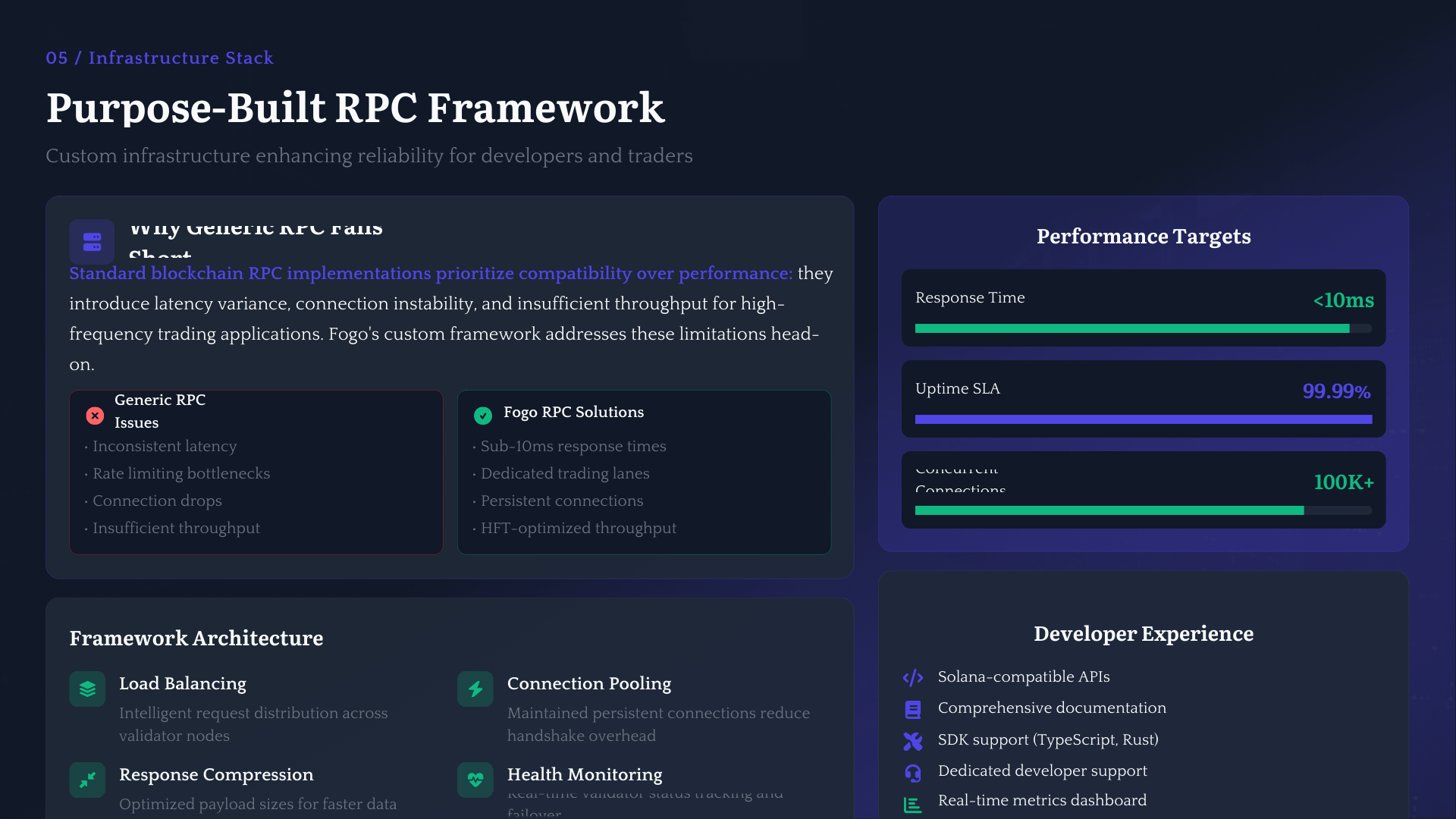Viewport: 1456px width, 819px height.
Task: Click the server icon beside Why Generic RPC
Action: (x=92, y=242)
